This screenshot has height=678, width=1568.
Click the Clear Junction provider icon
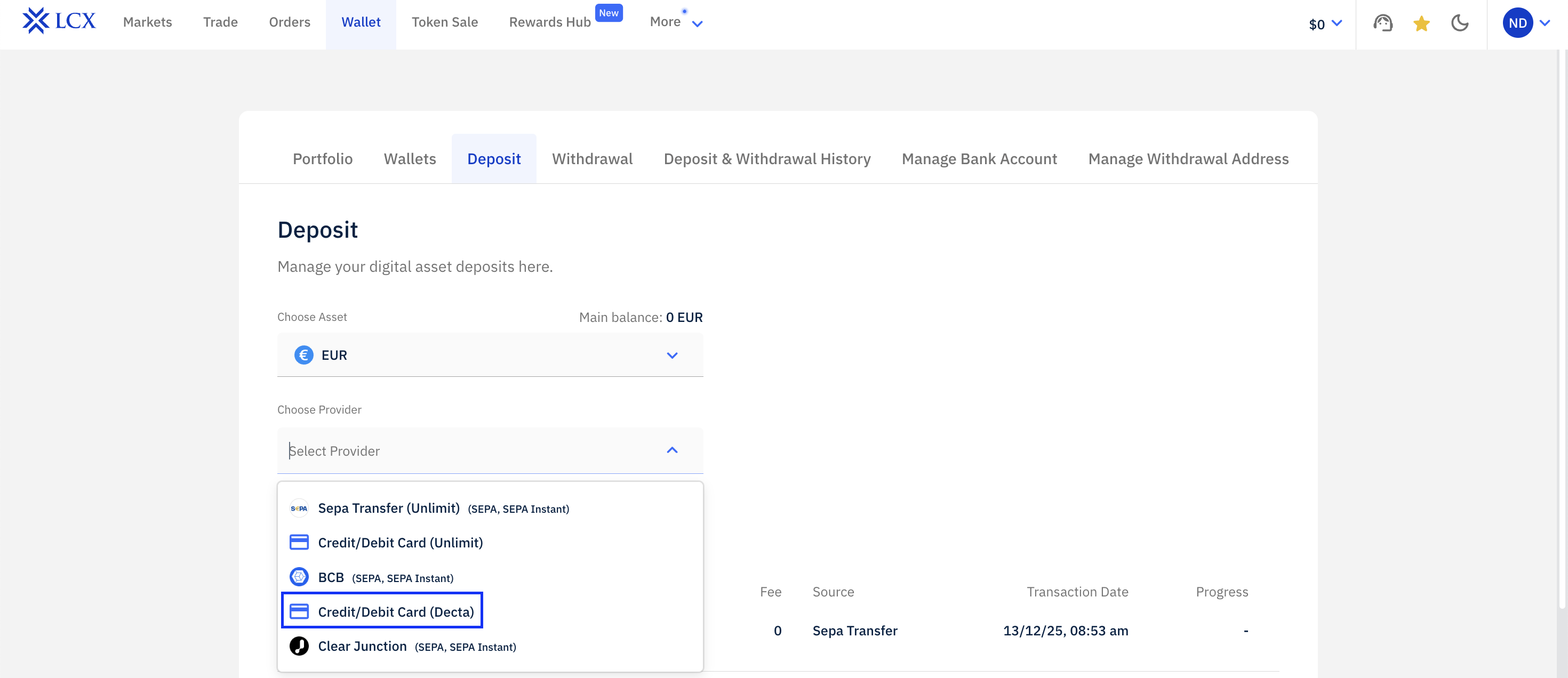[x=299, y=646]
